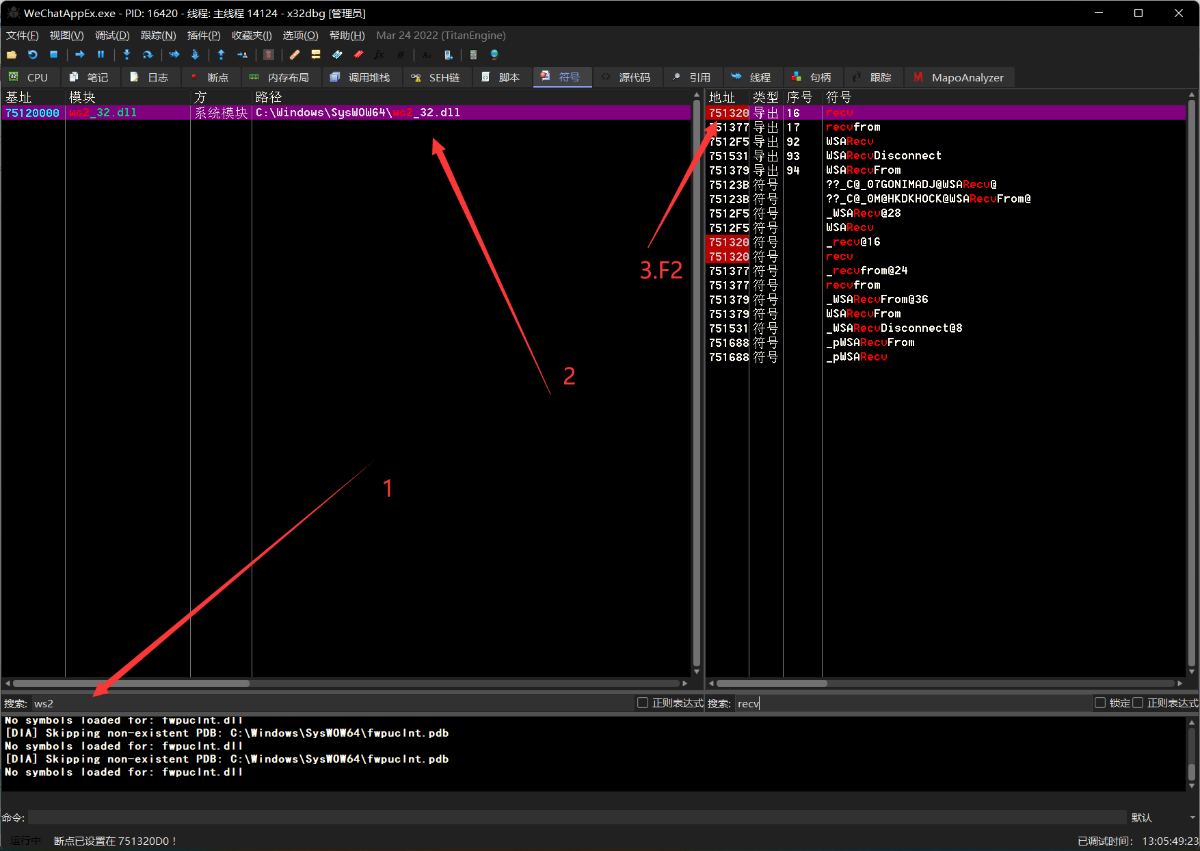Viewport: 1200px width, 851px height.
Task: Open the Labels toolbar icon
Action: (x=337, y=54)
